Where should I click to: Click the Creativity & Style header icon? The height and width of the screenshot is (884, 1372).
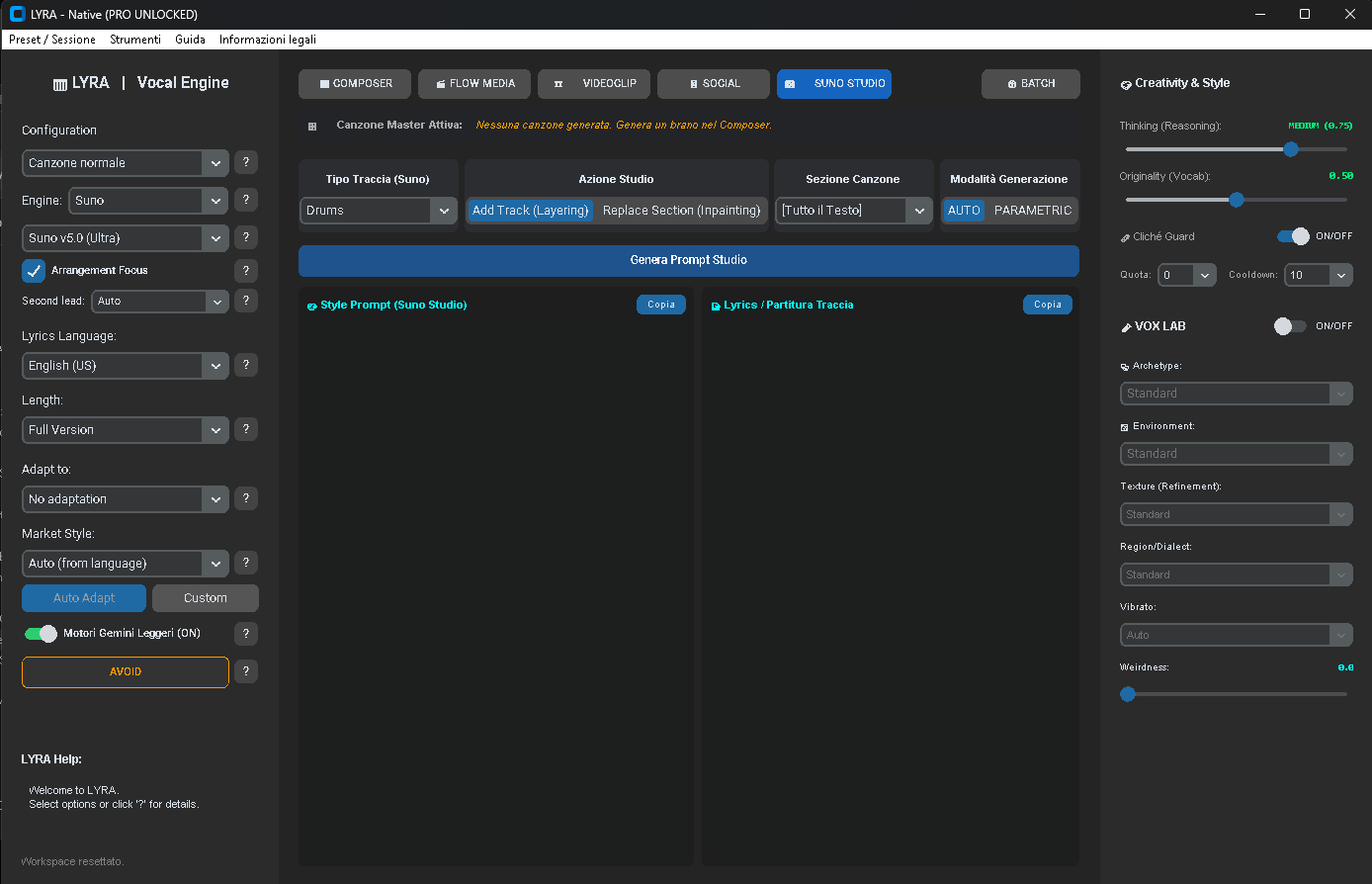(x=1126, y=84)
